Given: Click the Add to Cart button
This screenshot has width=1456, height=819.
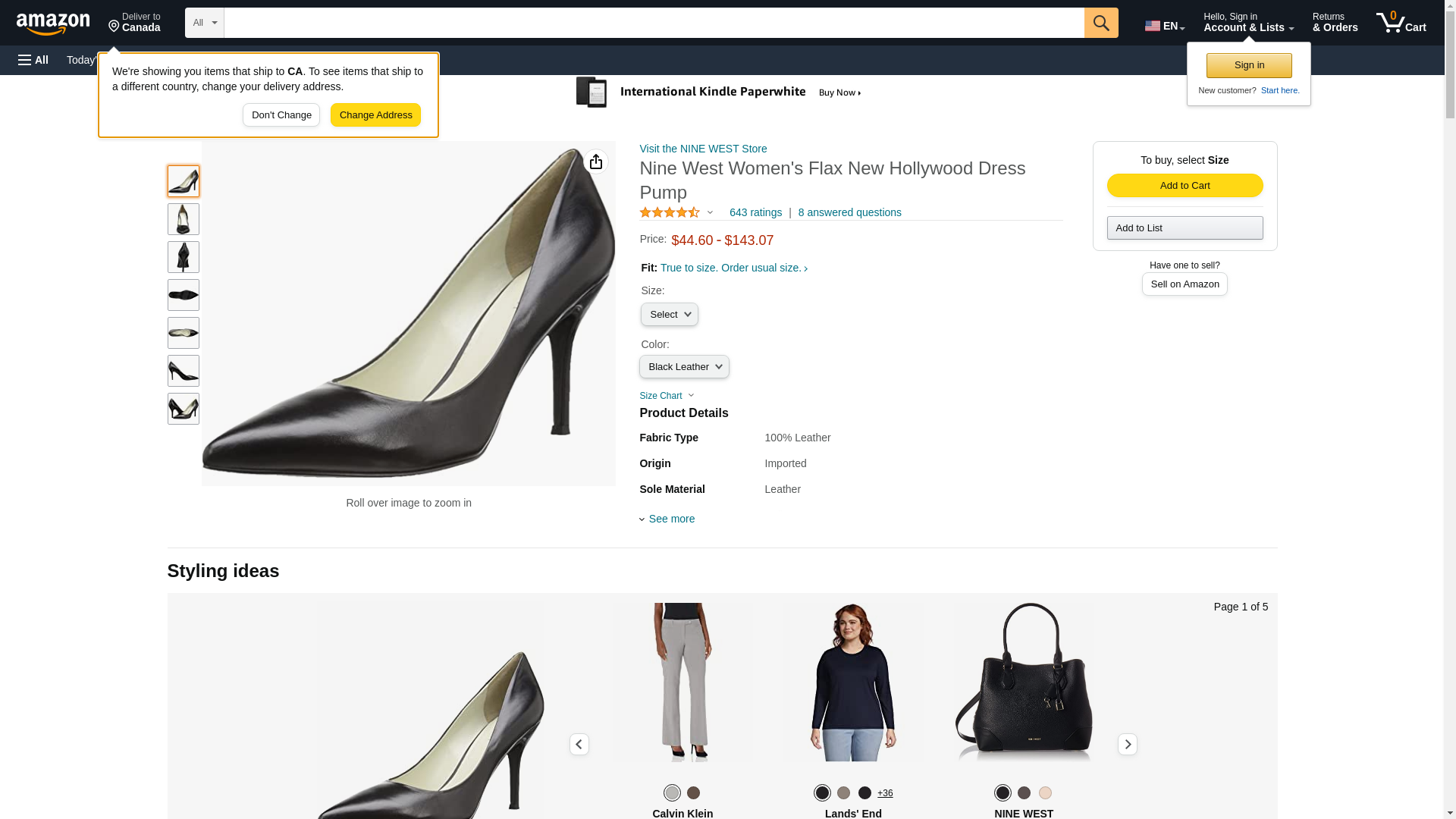Looking at the screenshot, I should (x=1185, y=186).
